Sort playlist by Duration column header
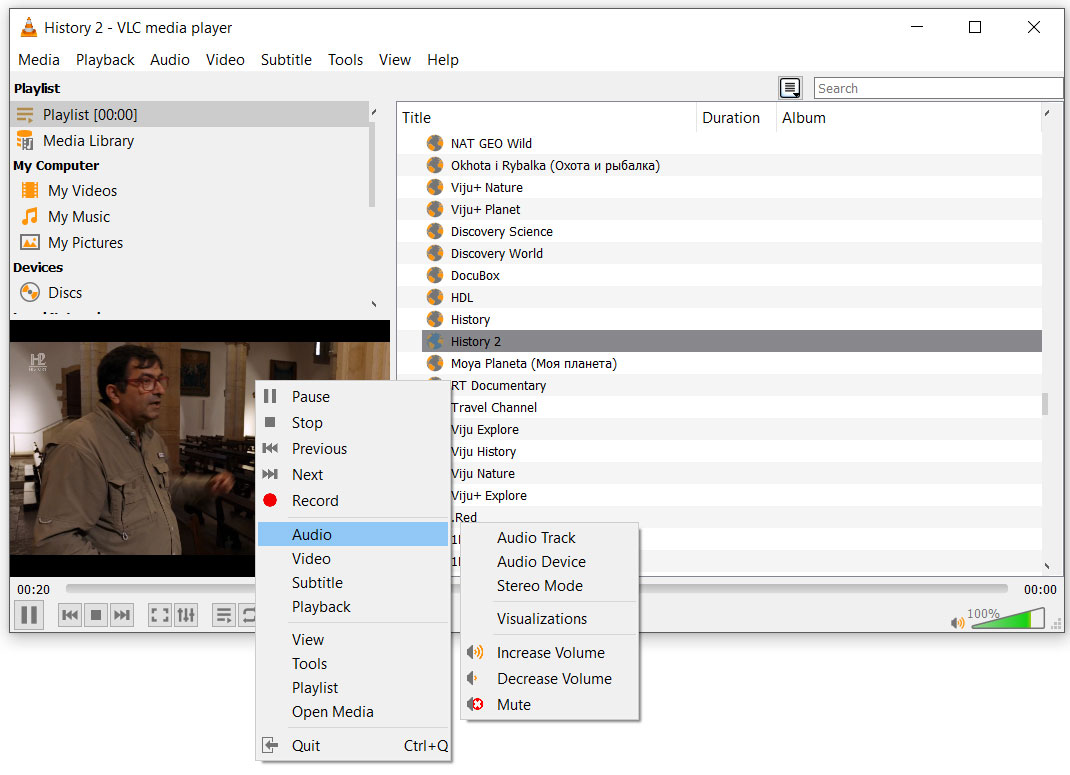Image resolution: width=1070 pixels, height=775 pixels. [x=736, y=117]
